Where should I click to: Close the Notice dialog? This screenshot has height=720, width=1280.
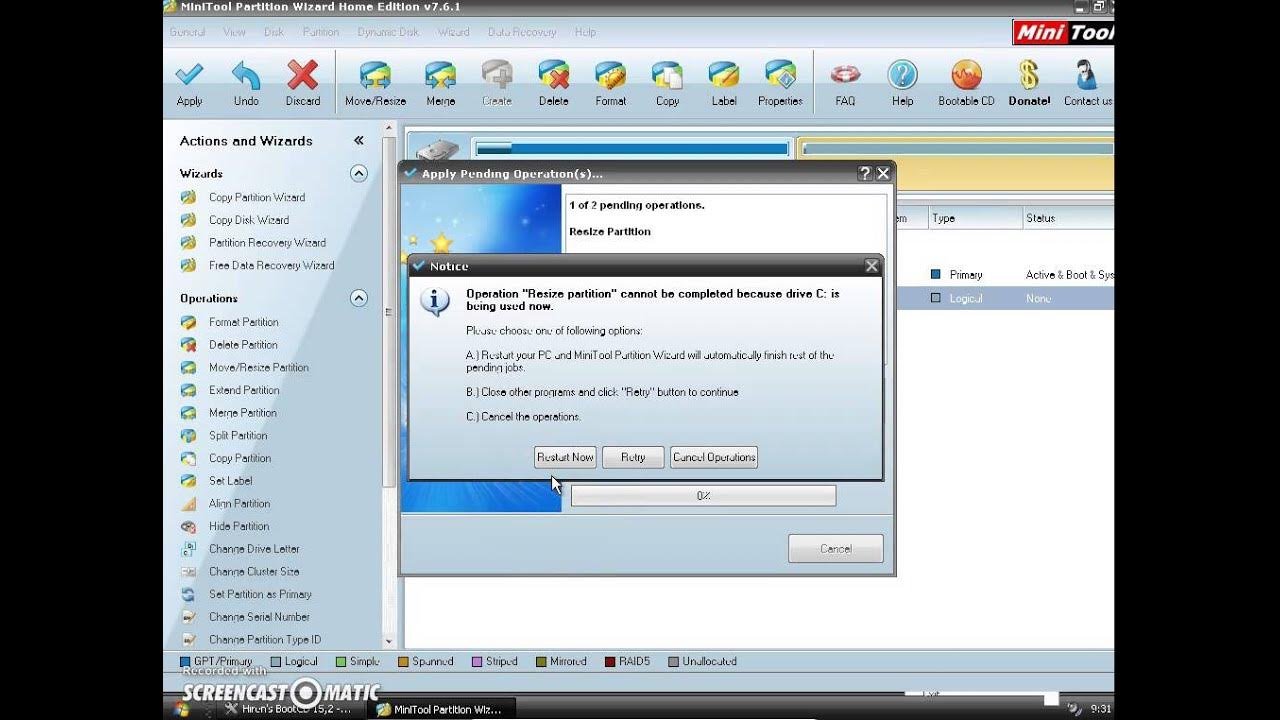click(x=871, y=266)
